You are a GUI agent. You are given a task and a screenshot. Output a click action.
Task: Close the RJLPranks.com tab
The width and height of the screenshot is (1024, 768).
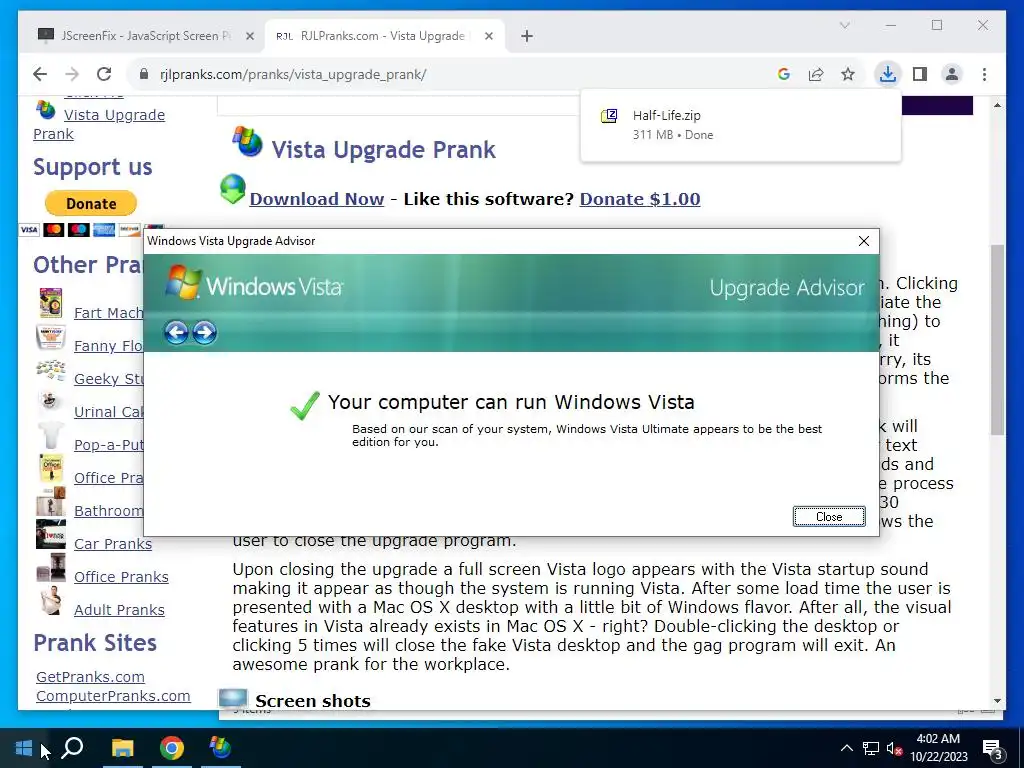[x=488, y=36]
